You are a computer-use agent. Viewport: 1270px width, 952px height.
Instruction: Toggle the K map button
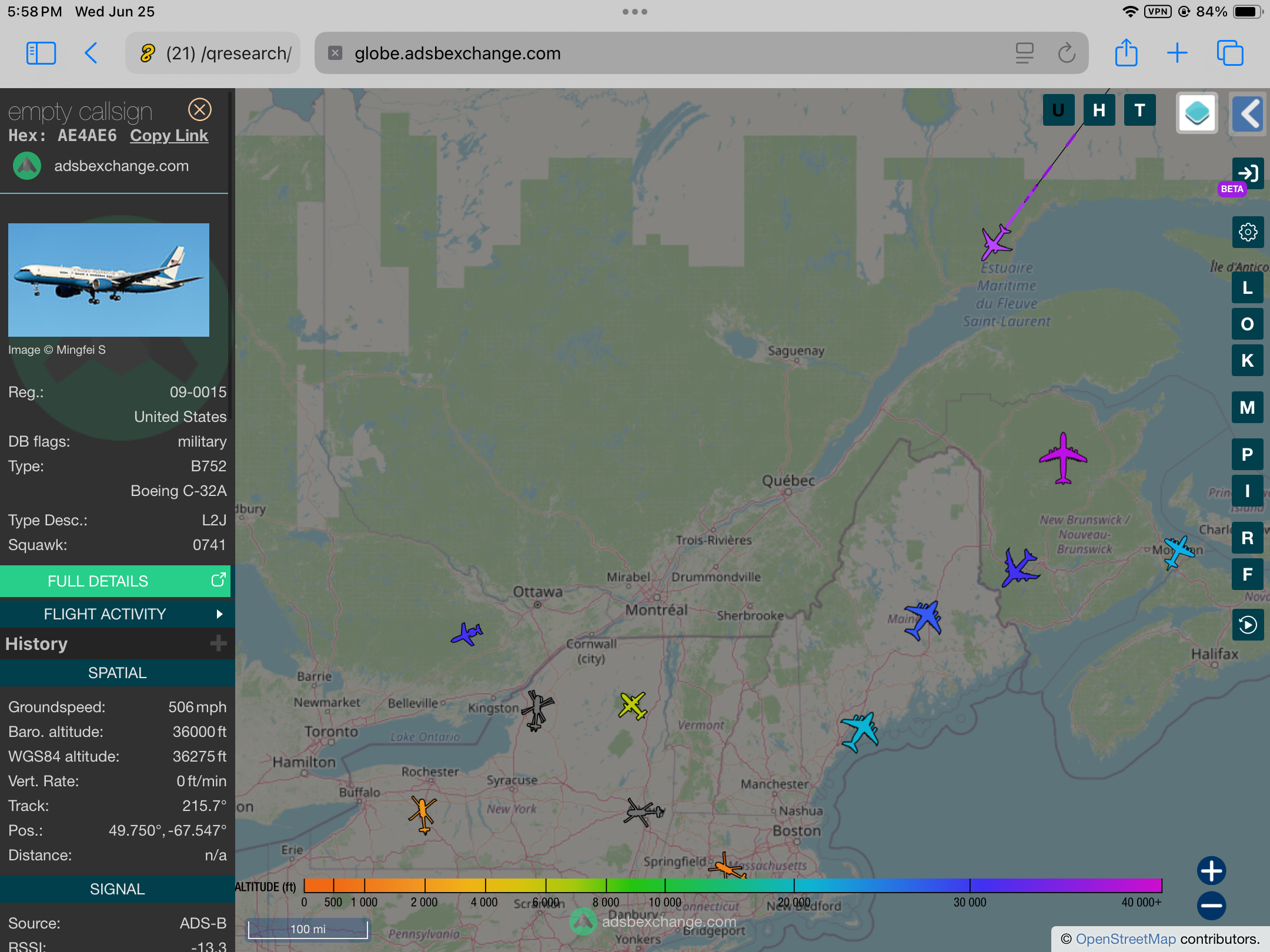[x=1248, y=360]
